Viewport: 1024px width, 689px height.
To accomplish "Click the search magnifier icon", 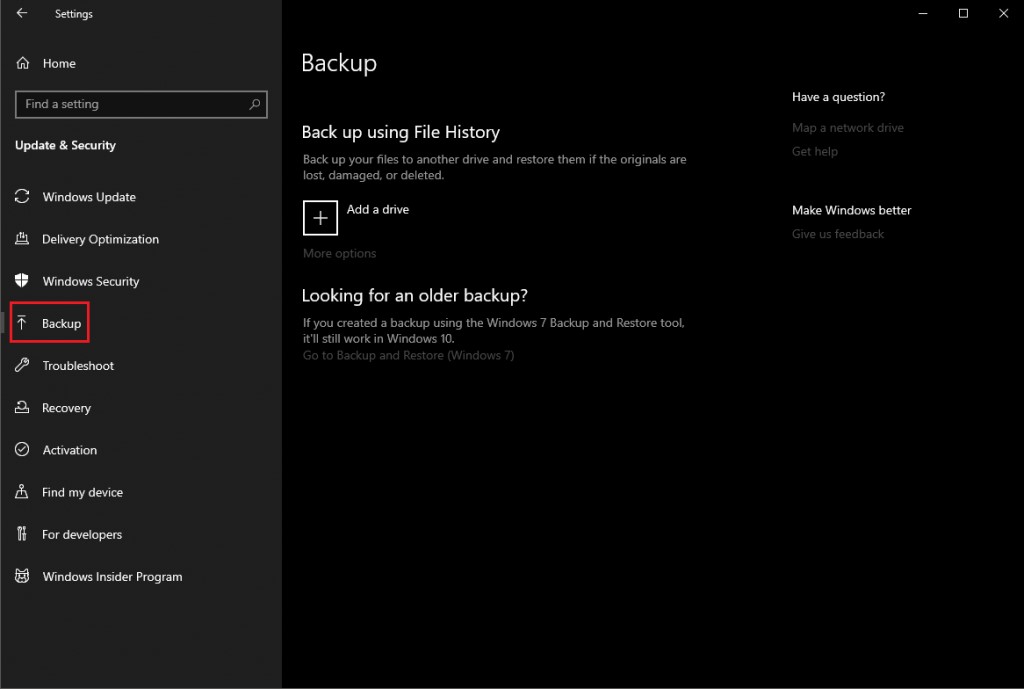I will pos(255,104).
